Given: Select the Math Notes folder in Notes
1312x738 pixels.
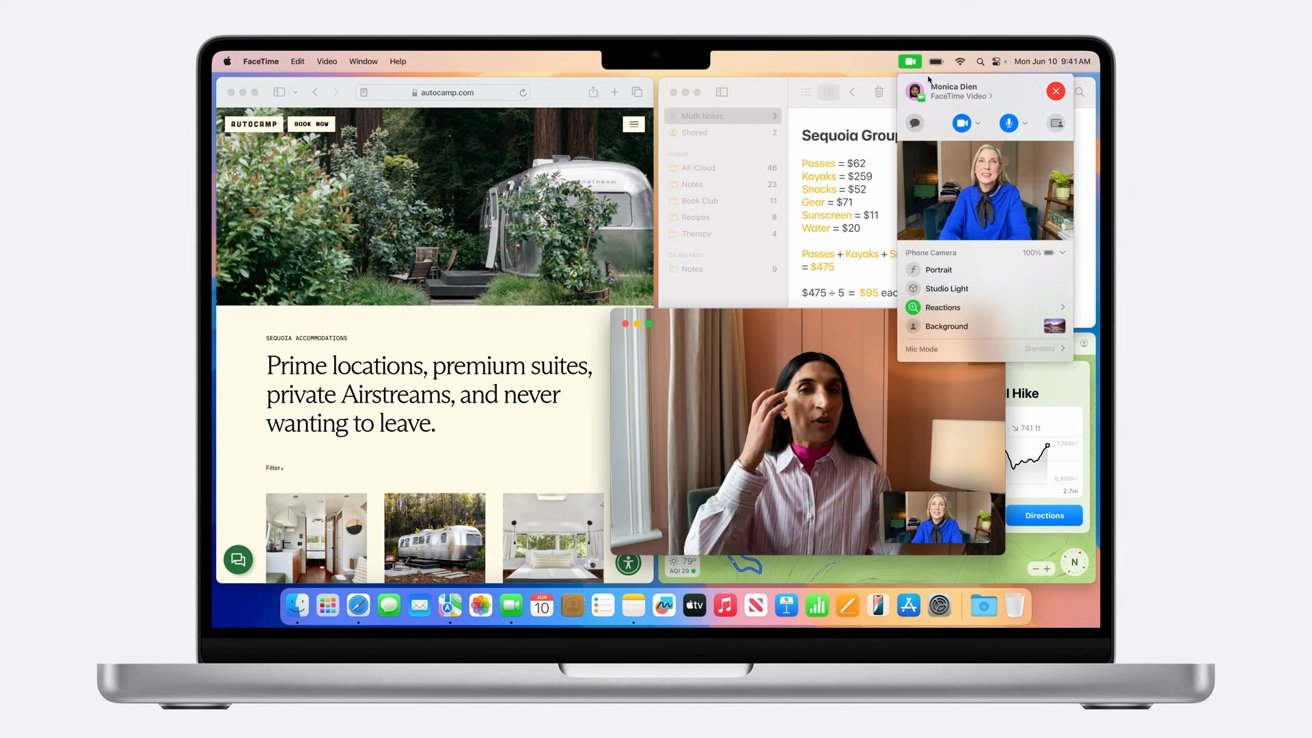Looking at the screenshot, I should point(724,116).
